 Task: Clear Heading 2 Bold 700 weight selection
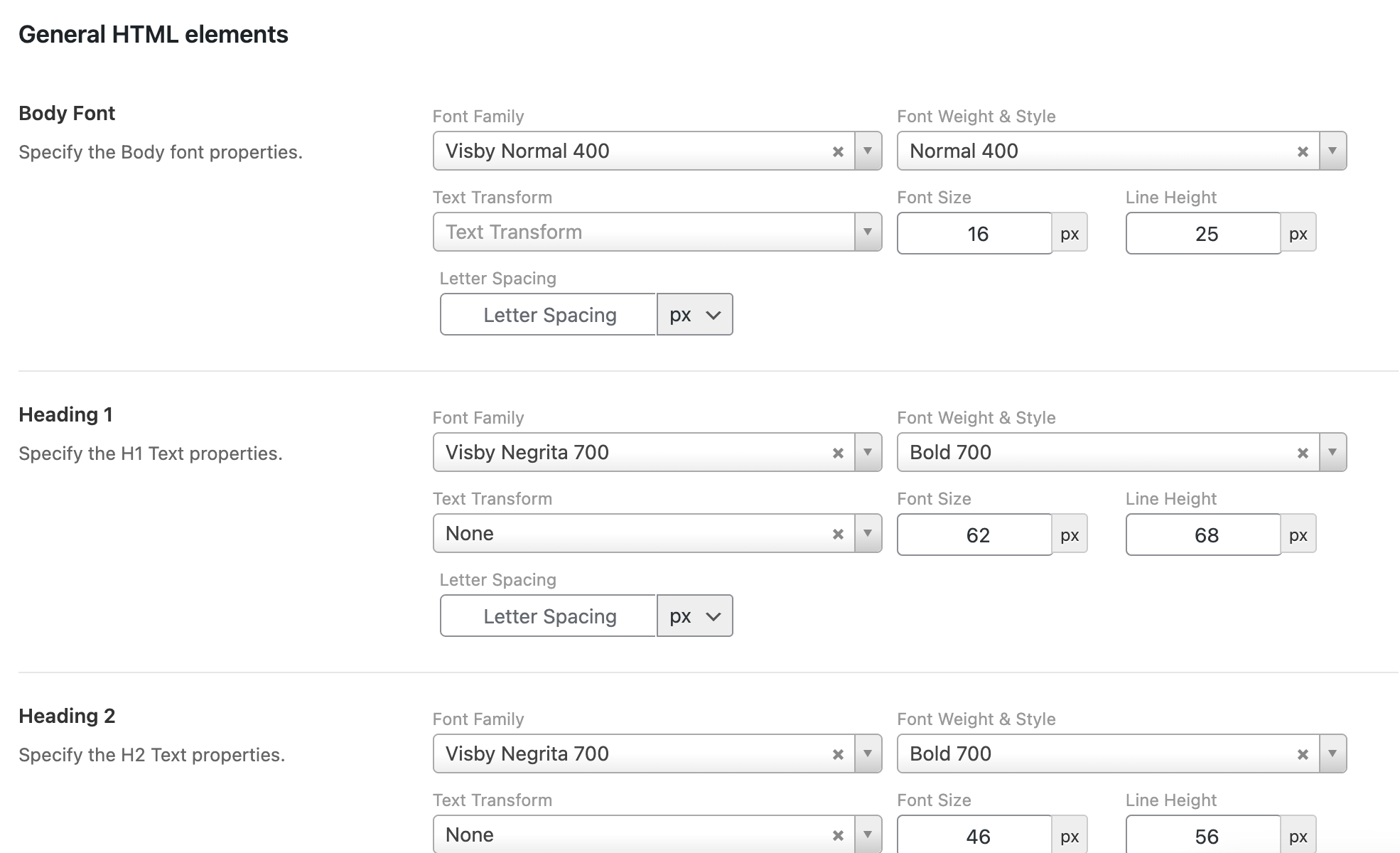pyautogui.click(x=1302, y=754)
